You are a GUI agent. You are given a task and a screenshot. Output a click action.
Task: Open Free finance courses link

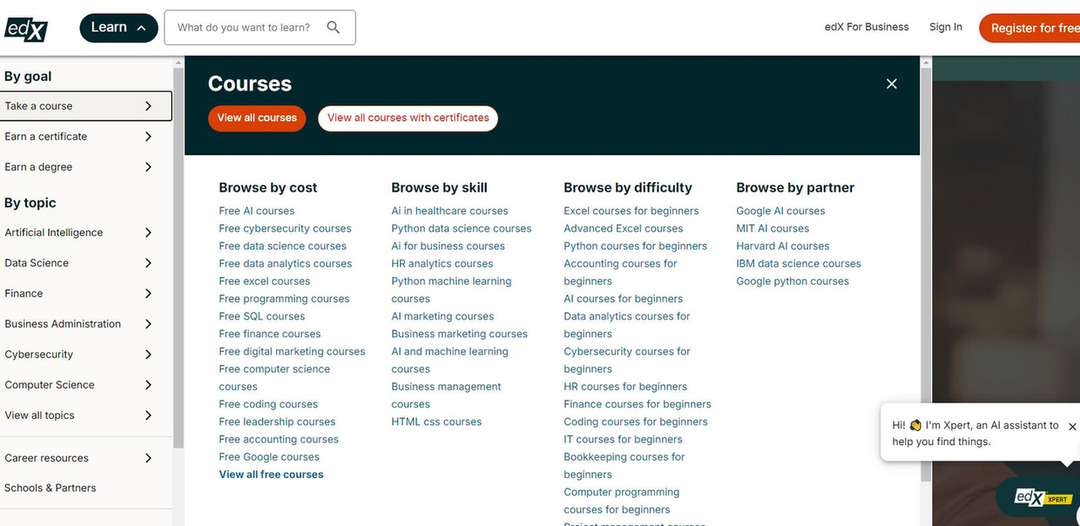tap(269, 334)
